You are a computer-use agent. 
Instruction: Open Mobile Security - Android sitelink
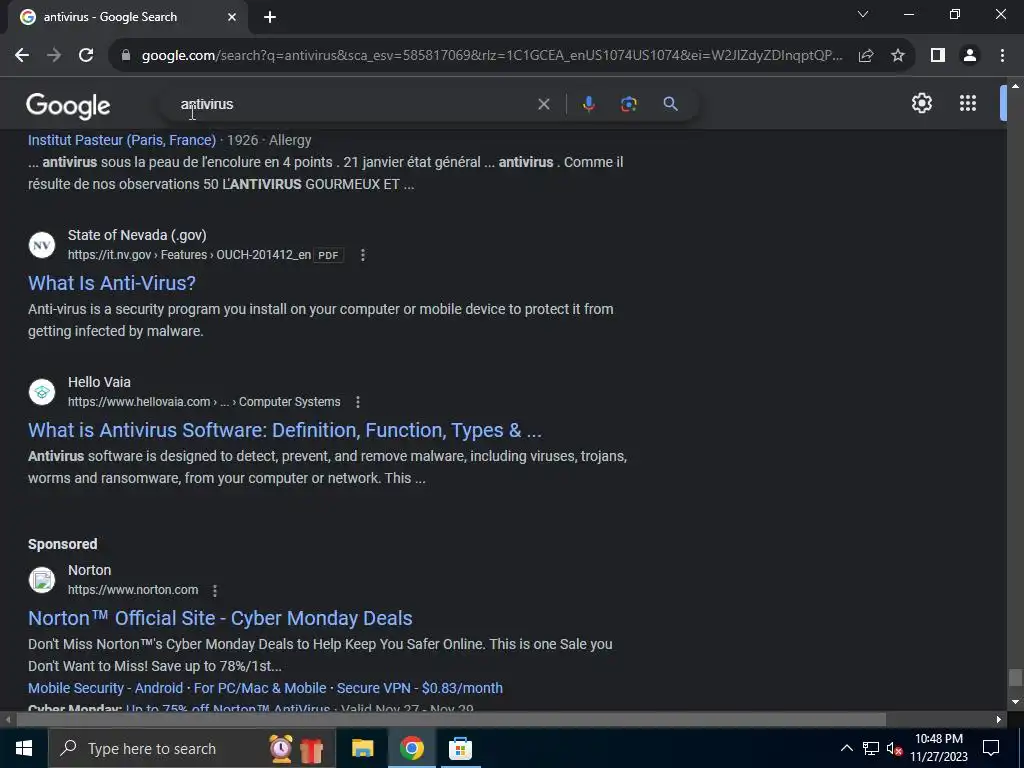(x=105, y=688)
